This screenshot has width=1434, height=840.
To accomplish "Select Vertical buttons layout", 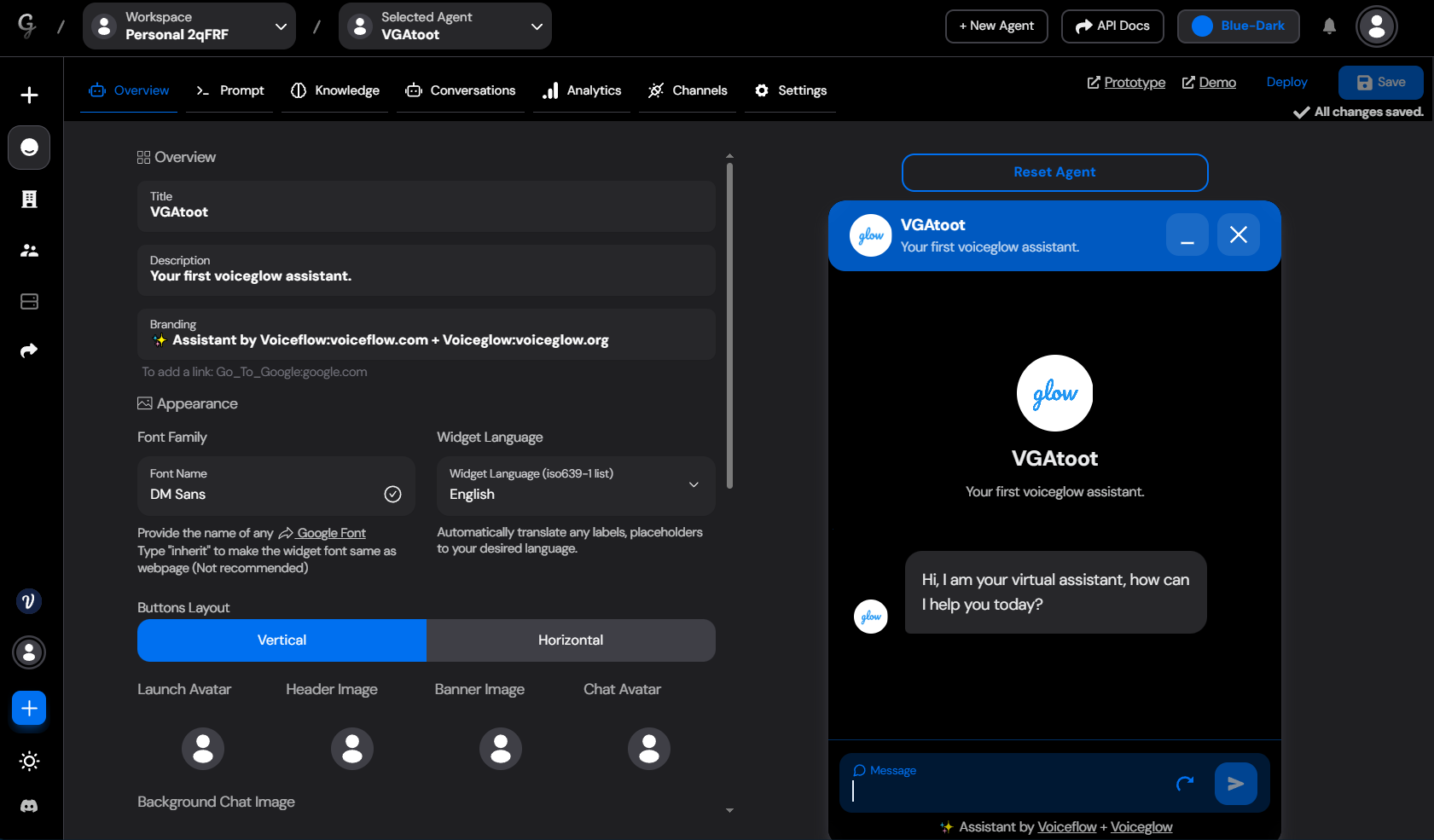I will click(282, 640).
